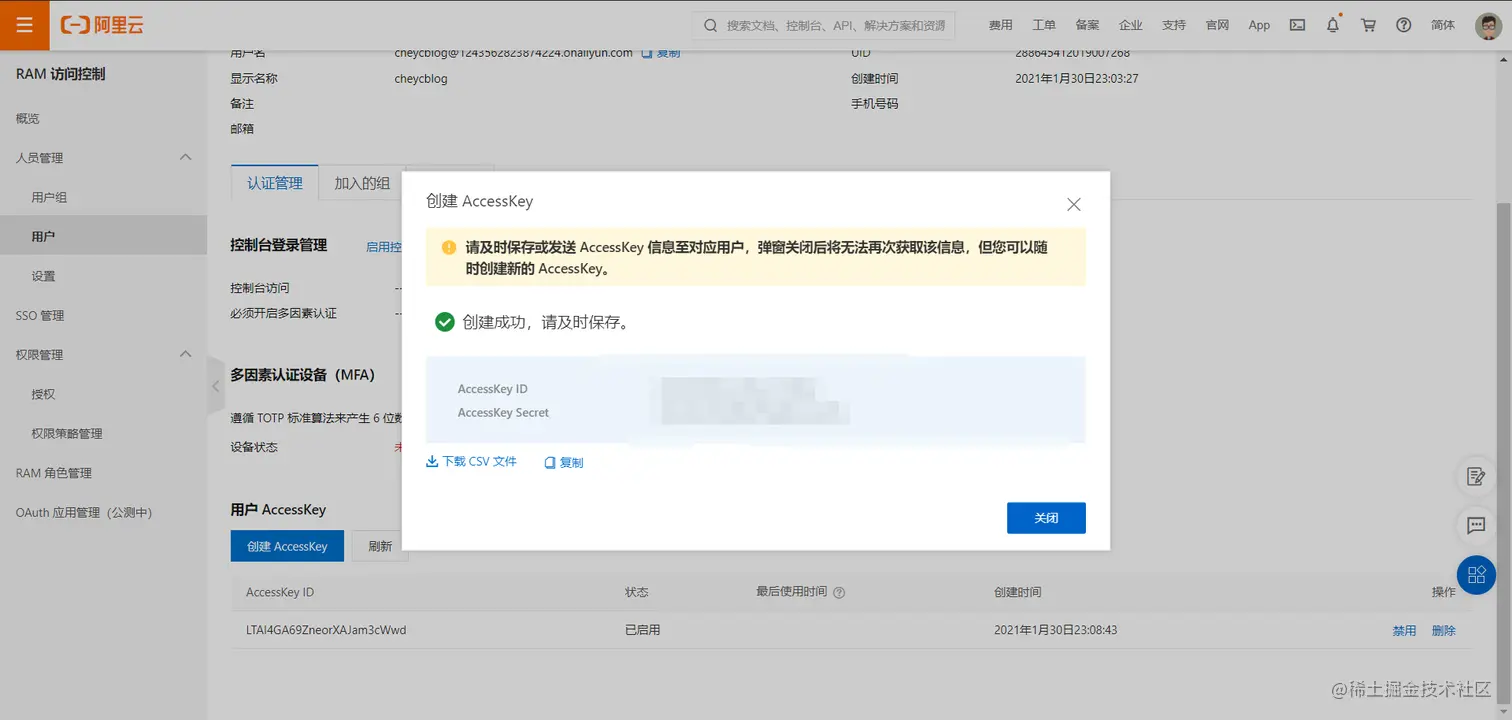Open SSO 管理 in sidebar

point(40,316)
